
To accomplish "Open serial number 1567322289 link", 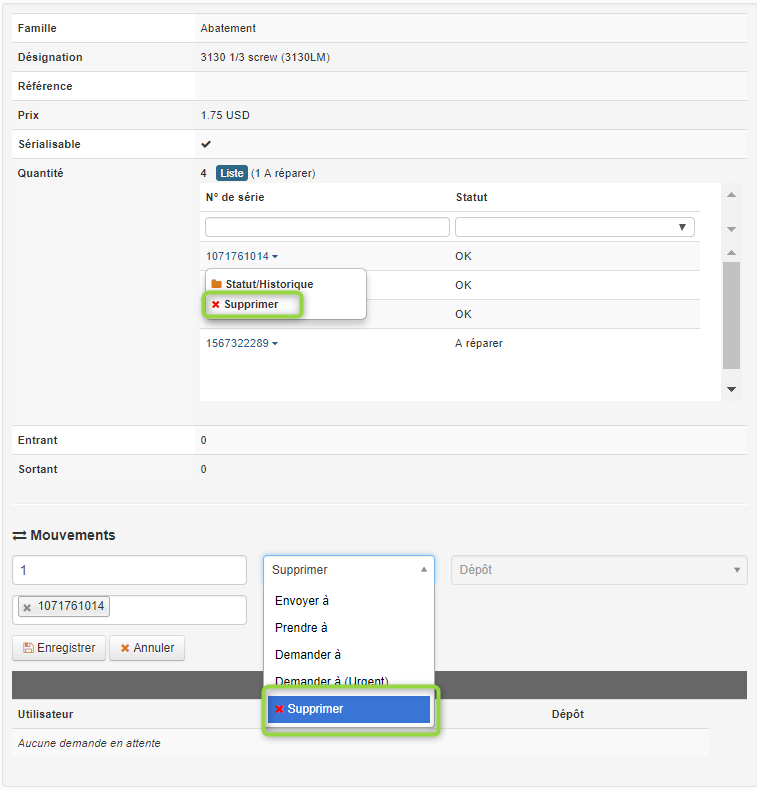I will [x=237, y=344].
